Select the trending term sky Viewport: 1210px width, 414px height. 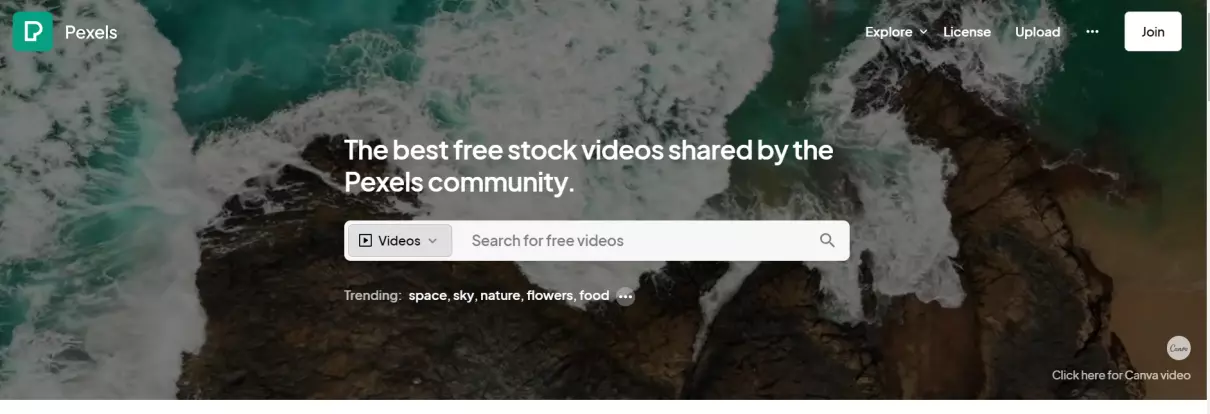(x=463, y=296)
